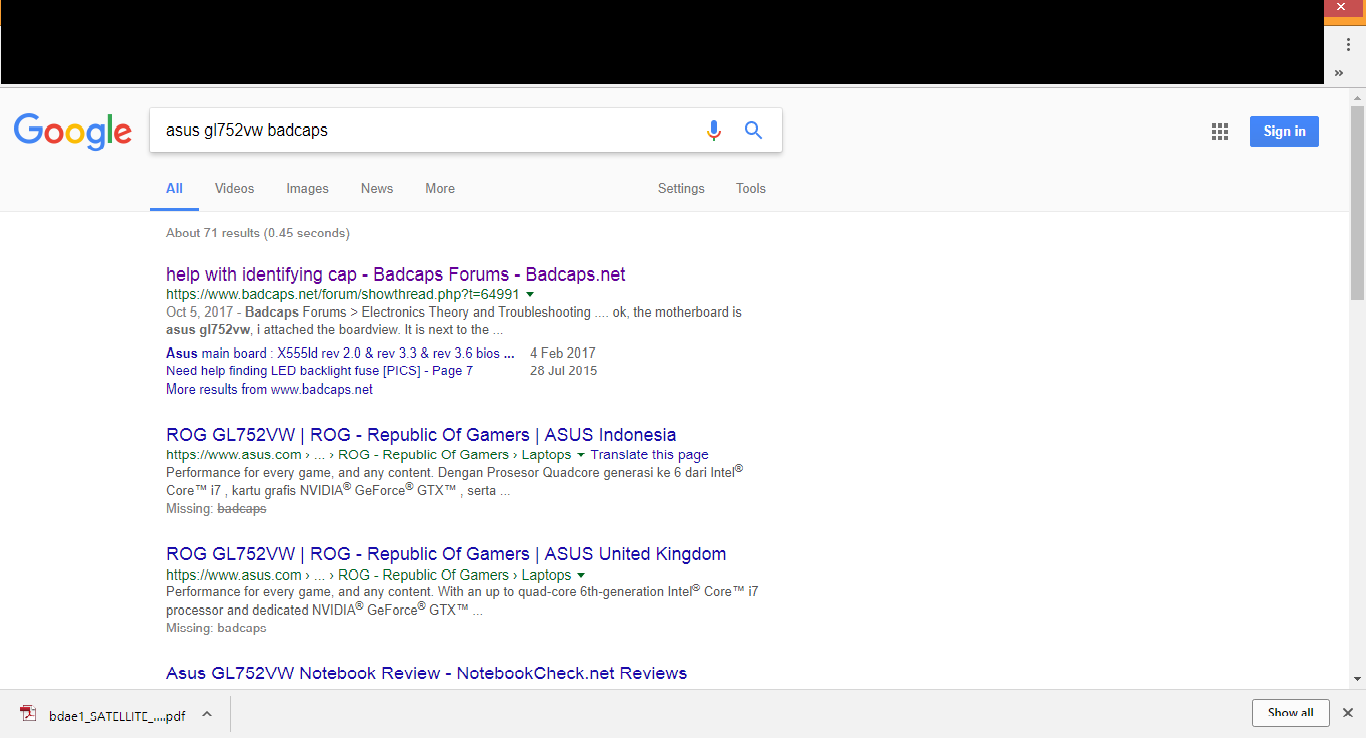
Task: Show hidden extensions via double chevron
Action: tap(1339, 72)
